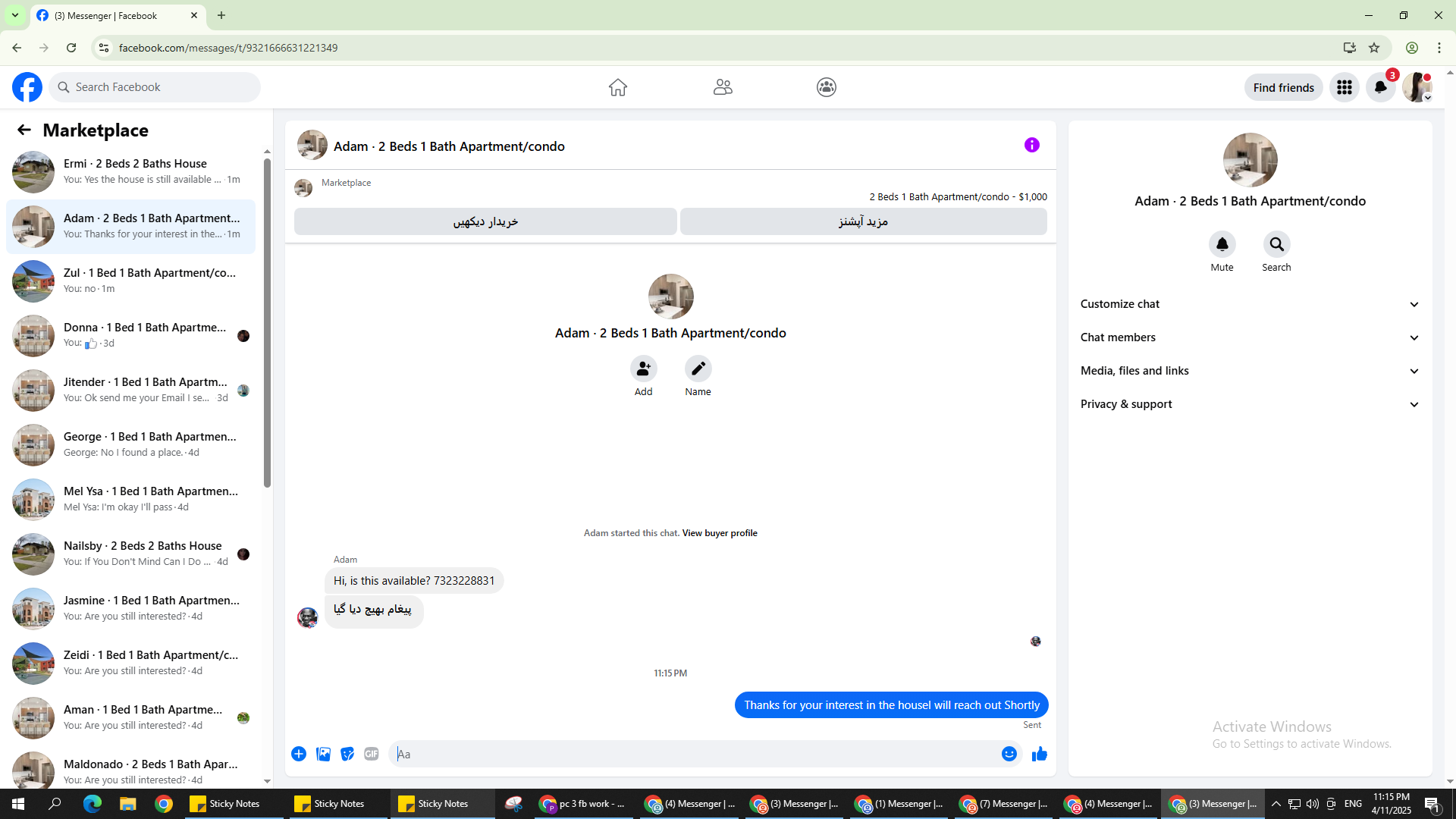Click the Find friends button

pyautogui.click(x=1283, y=87)
